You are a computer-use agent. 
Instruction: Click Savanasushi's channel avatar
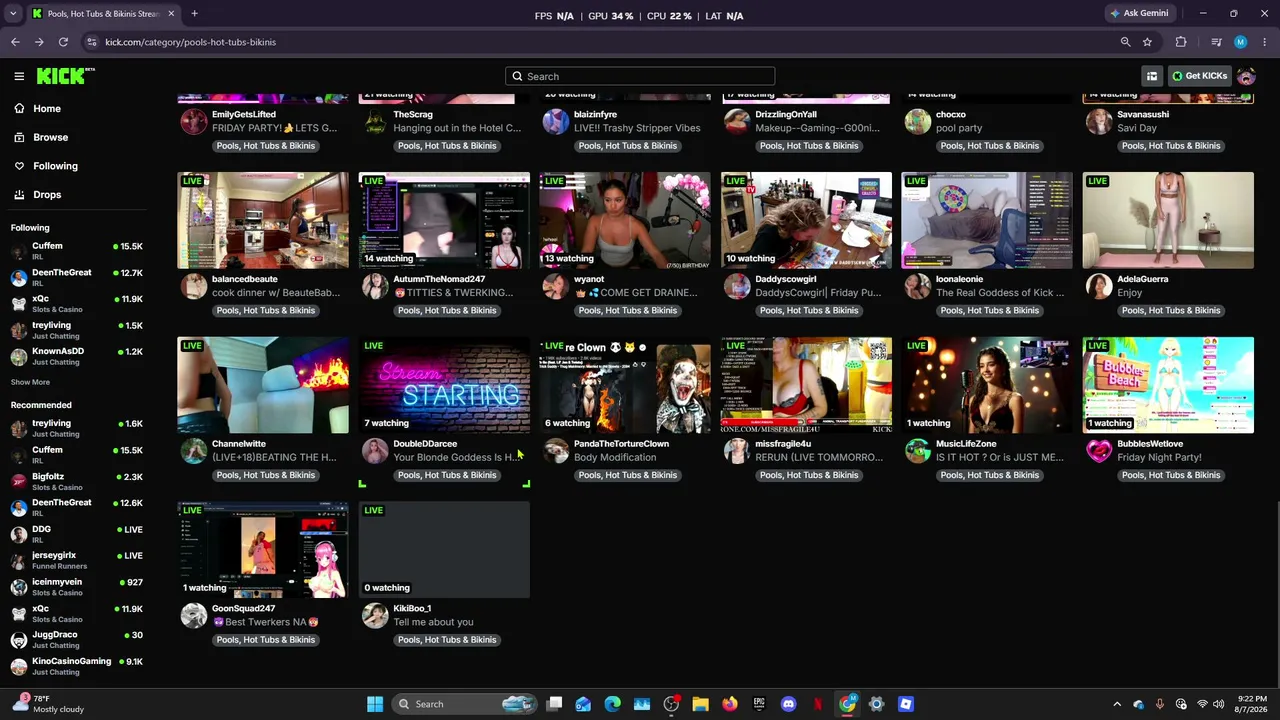(x=1099, y=121)
